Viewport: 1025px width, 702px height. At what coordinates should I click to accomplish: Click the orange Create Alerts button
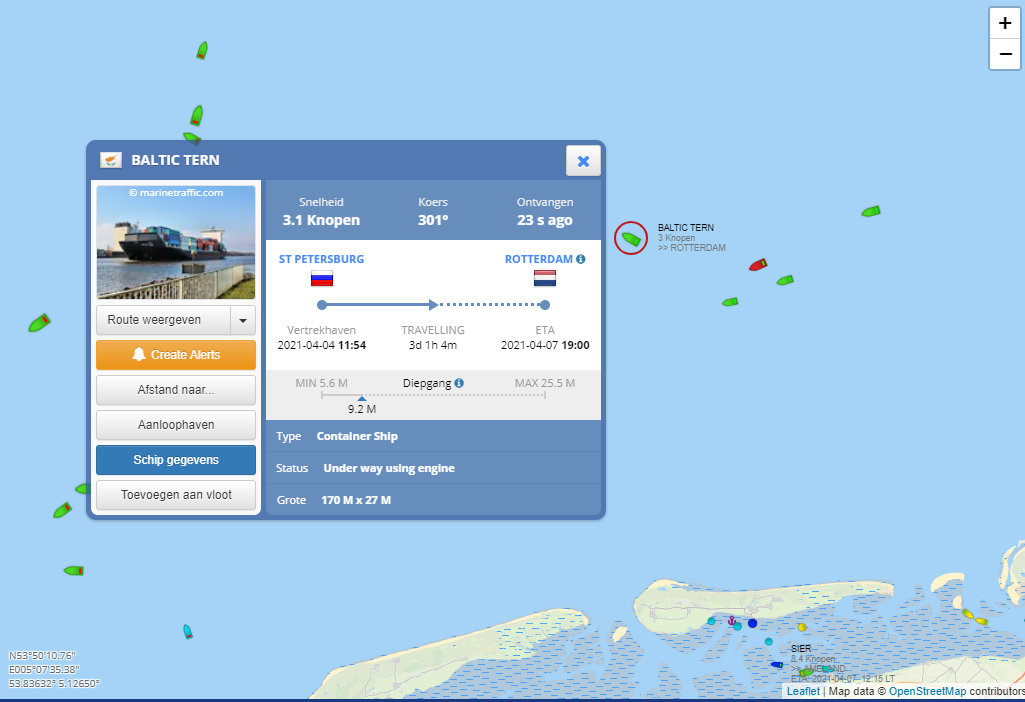click(x=176, y=355)
